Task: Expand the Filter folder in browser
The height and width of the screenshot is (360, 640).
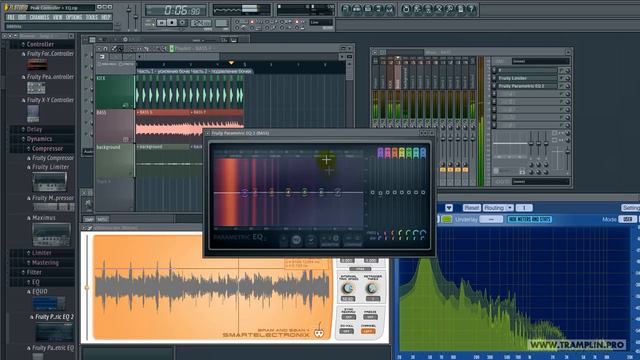Action: click(x=34, y=272)
